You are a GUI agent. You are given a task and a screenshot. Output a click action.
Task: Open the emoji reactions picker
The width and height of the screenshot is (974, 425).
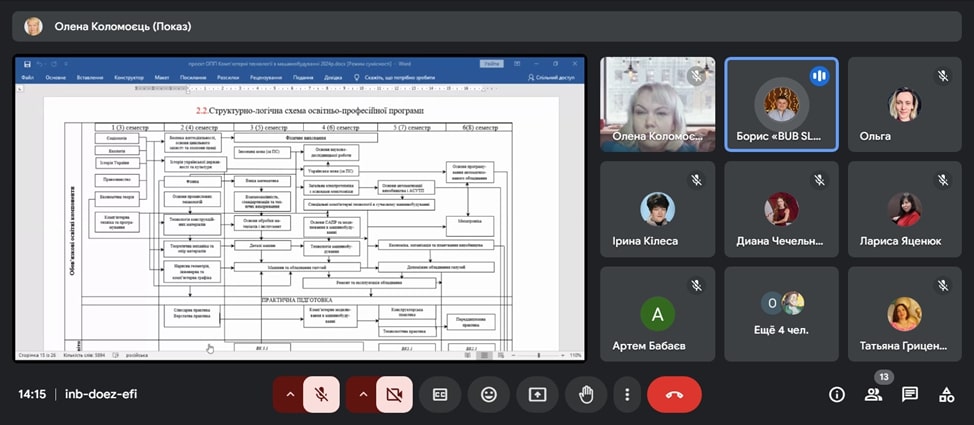pos(489,395)
